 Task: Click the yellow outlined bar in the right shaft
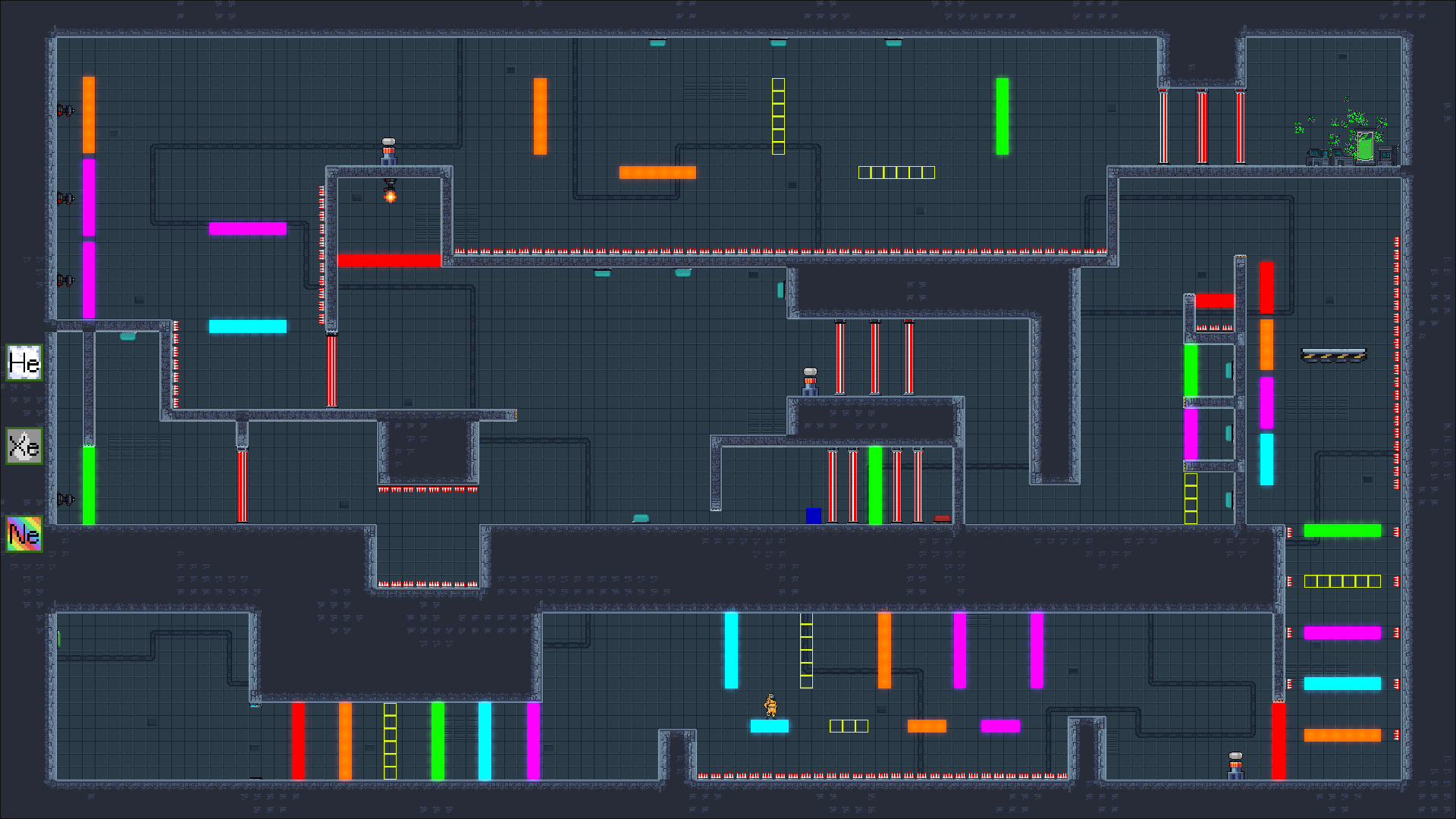1342,581
